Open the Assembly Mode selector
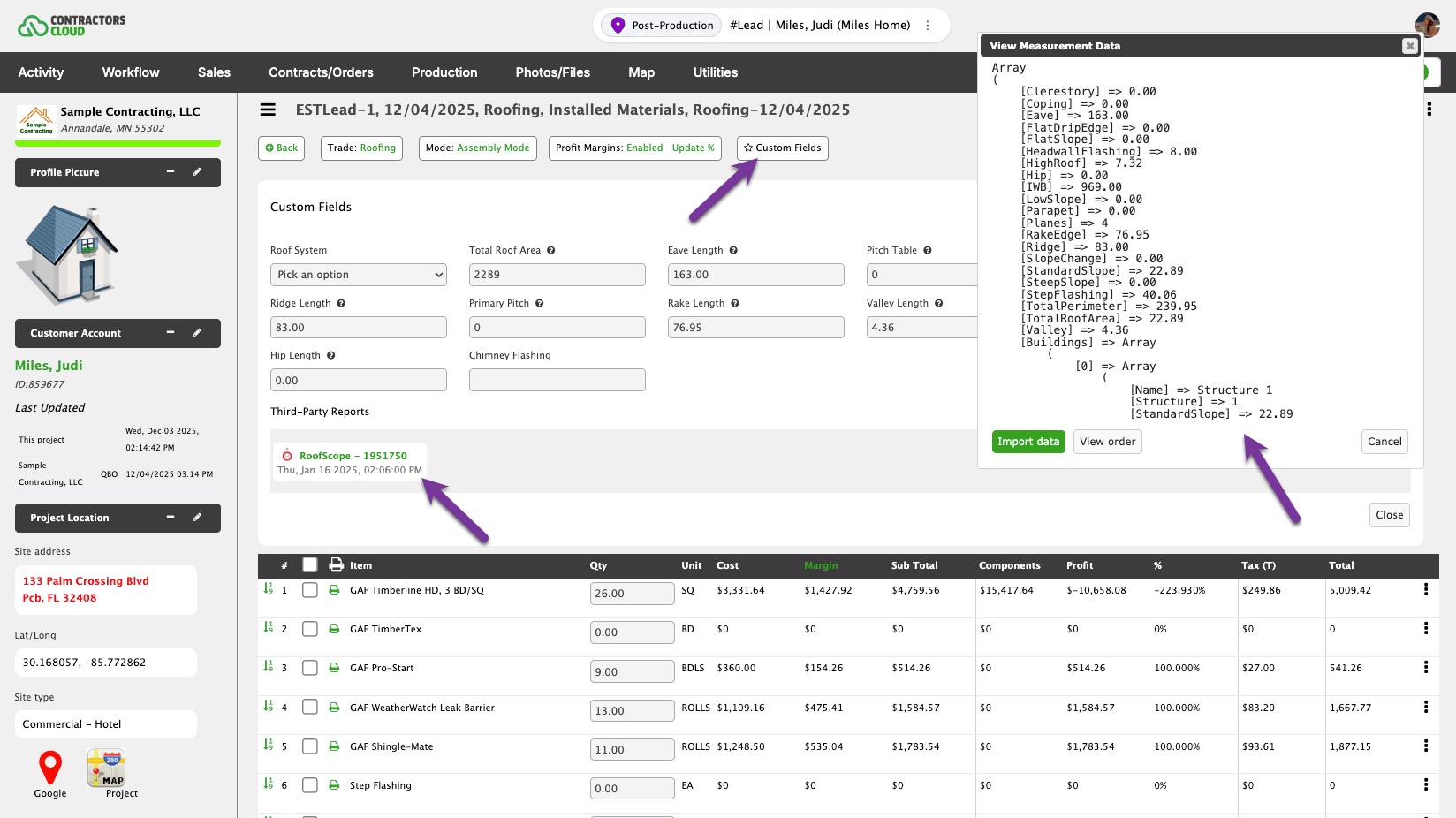The height and width of the screenshot is (818, 1456). point(477,148)
